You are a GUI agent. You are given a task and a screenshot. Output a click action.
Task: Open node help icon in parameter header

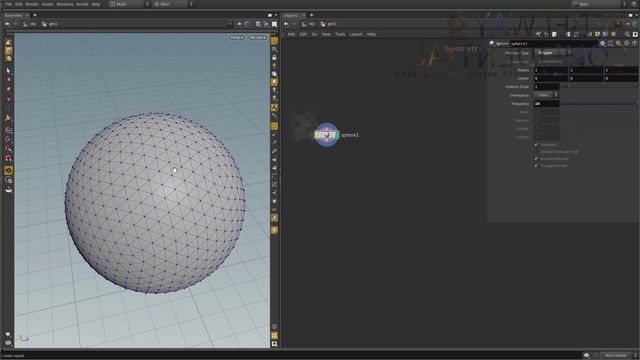634,43
